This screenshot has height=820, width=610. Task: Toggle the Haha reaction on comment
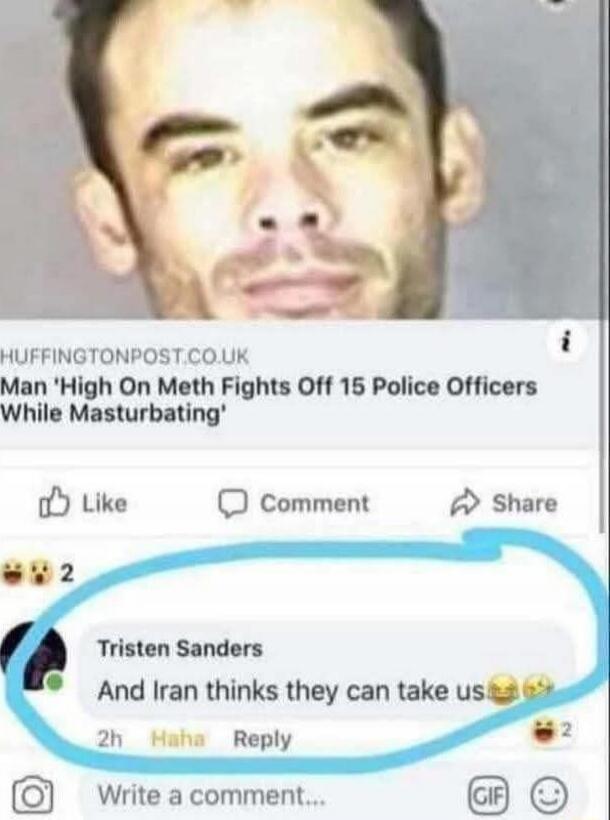177,738
